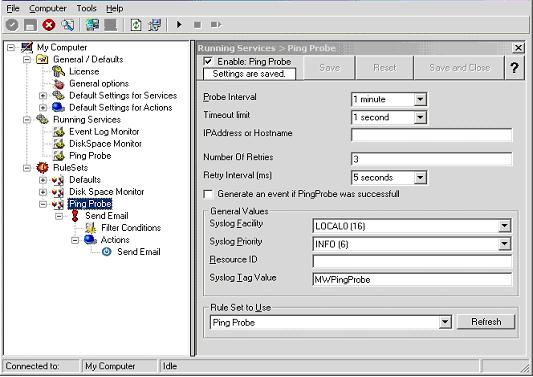Click the RuleSets alarm icon
This screenshot has height=377, width=533.
[42, 168]
